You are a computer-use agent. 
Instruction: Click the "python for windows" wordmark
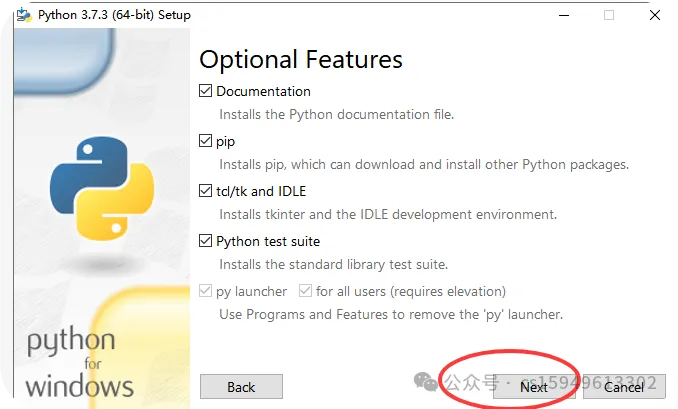tap(76, 362)
